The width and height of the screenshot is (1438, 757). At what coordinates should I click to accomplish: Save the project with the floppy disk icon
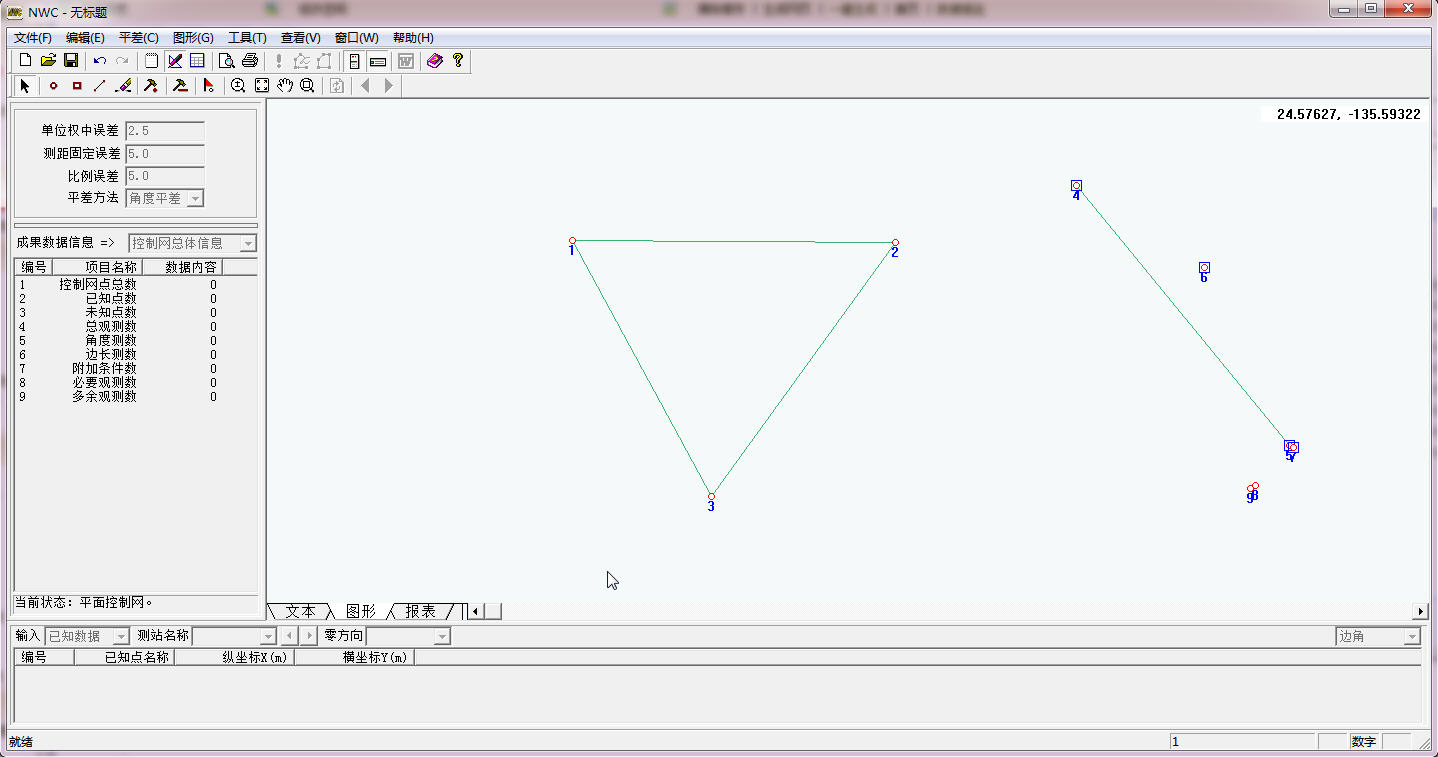(71, 61)
